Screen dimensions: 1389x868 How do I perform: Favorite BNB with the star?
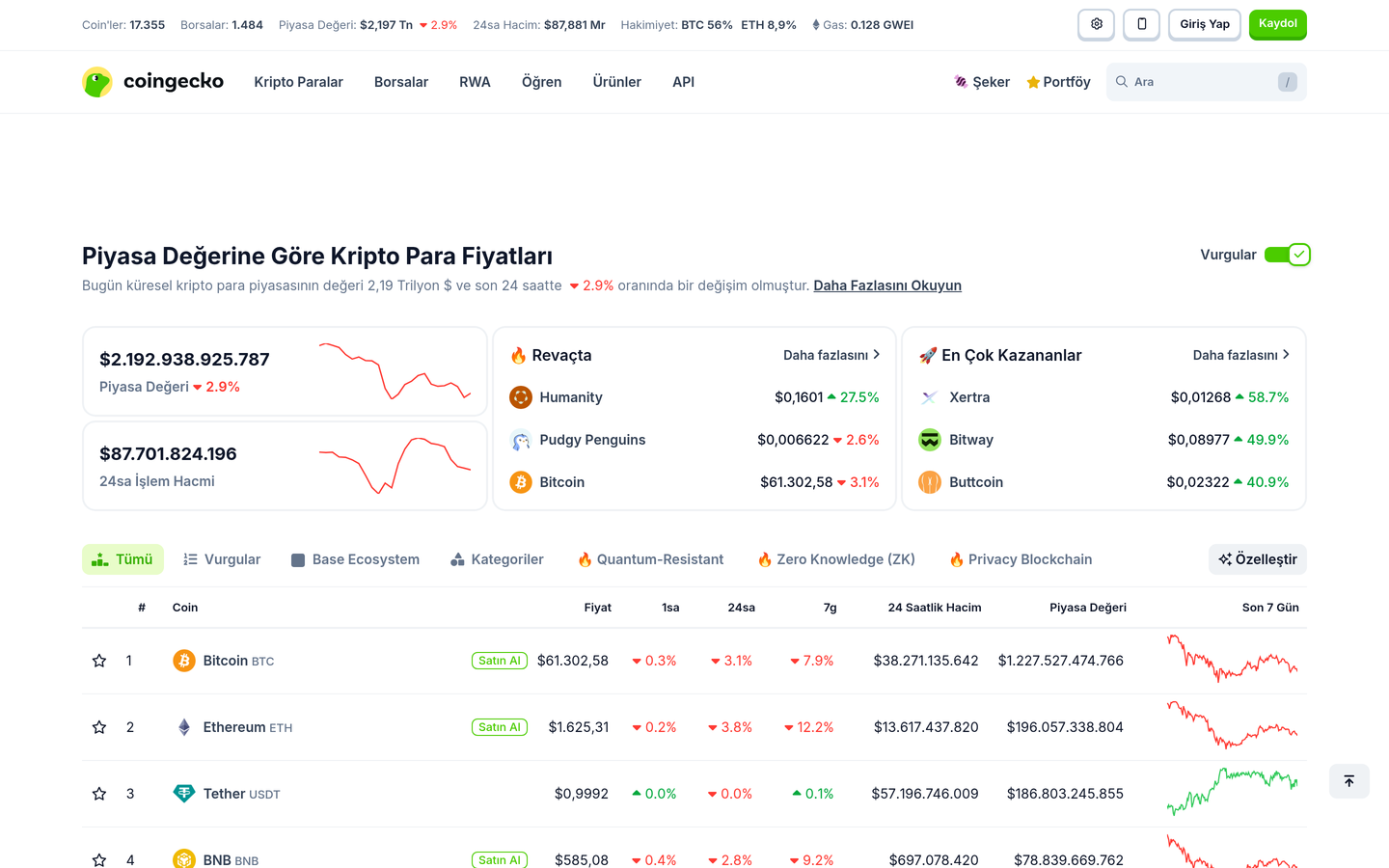click(x=99, y=859)
